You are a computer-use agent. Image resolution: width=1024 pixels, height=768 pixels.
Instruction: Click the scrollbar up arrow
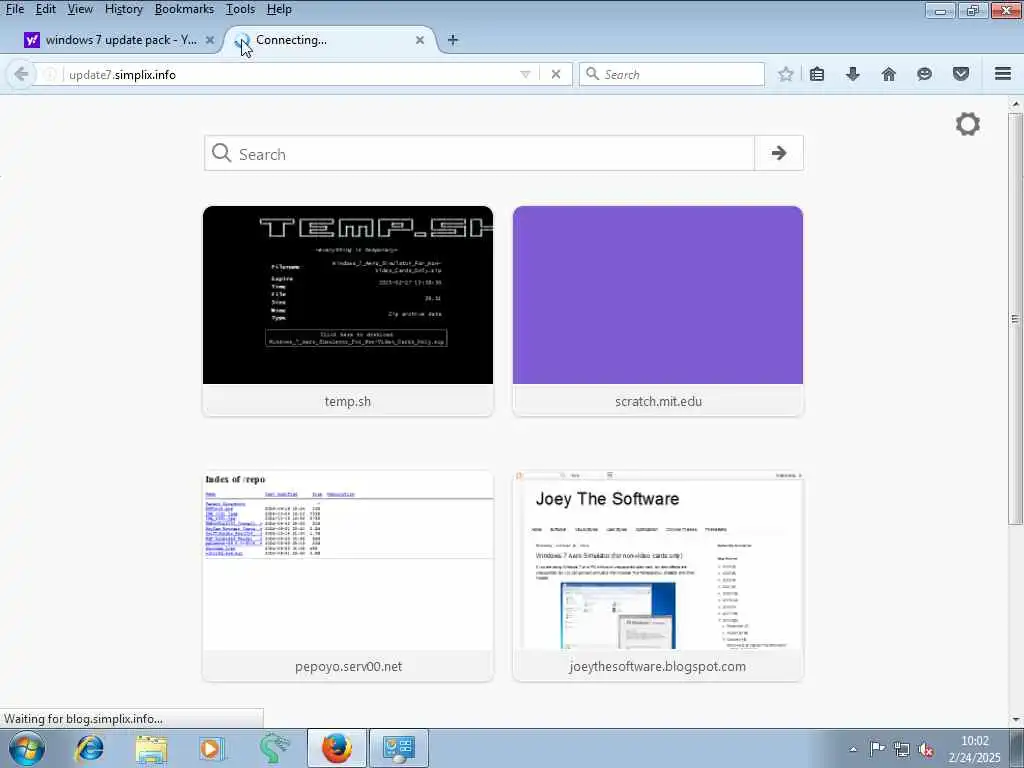(1016, 104)
